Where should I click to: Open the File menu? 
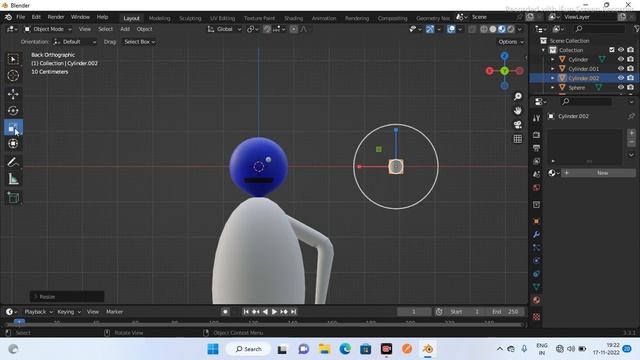click(20, 17)
